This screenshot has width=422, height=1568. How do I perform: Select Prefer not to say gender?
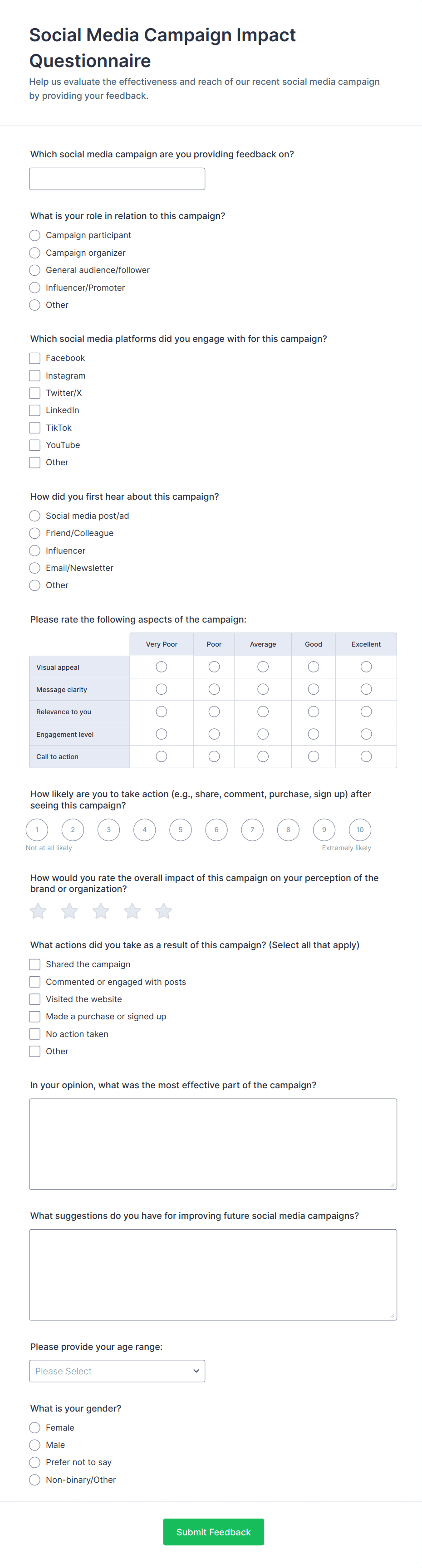pos(34,1462)
